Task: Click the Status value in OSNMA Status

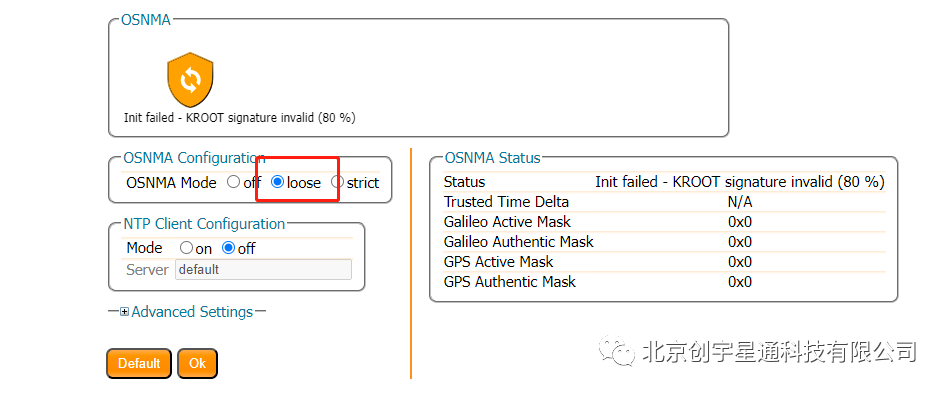Action: point(740,182)
